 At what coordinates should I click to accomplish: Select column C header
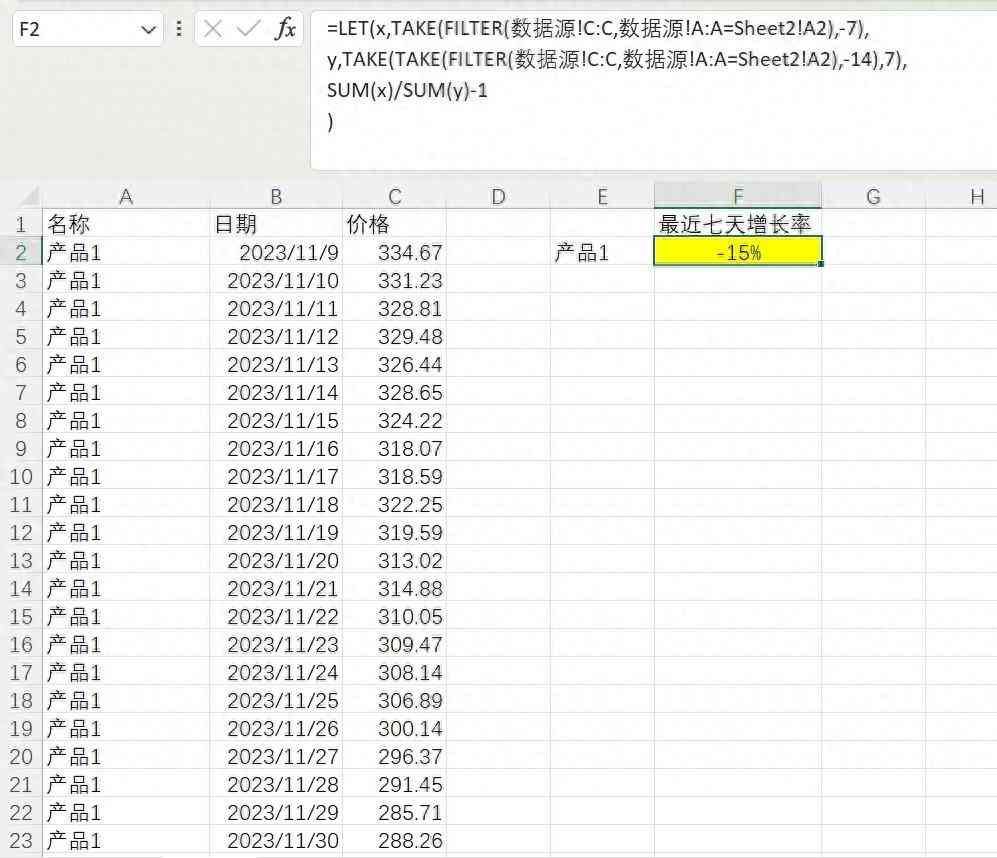coord(395,197)
